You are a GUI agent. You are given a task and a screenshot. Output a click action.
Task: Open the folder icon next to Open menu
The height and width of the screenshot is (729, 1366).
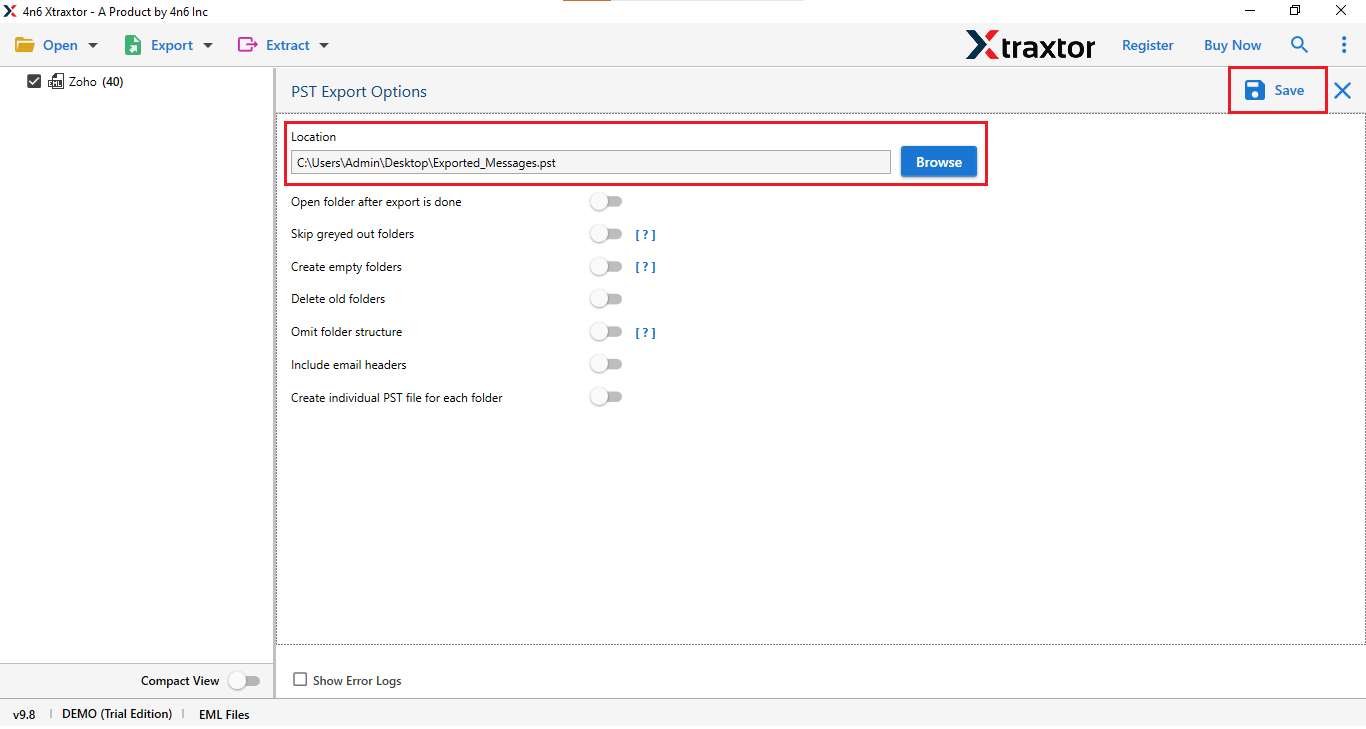point(24,44)
